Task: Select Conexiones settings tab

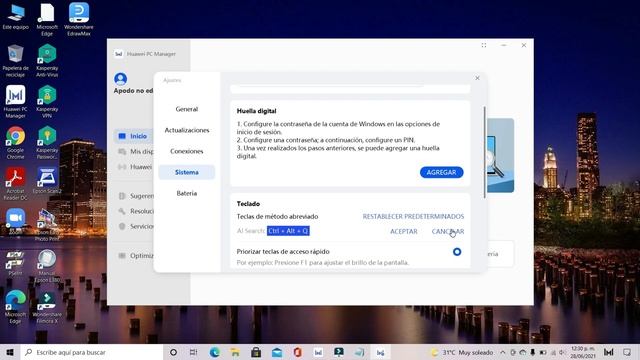Action: 187,151
